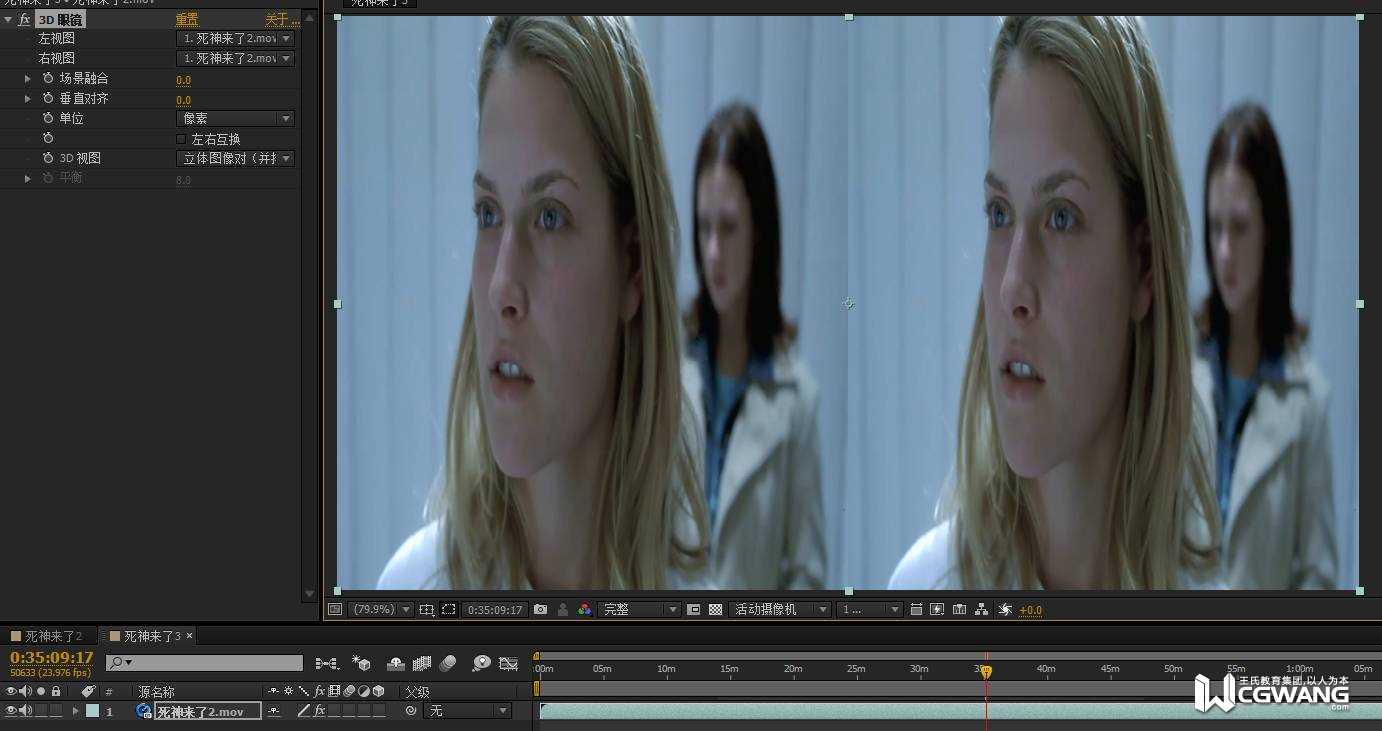Toggle stopwatch for 3D 视图 property

coord(48,158)
